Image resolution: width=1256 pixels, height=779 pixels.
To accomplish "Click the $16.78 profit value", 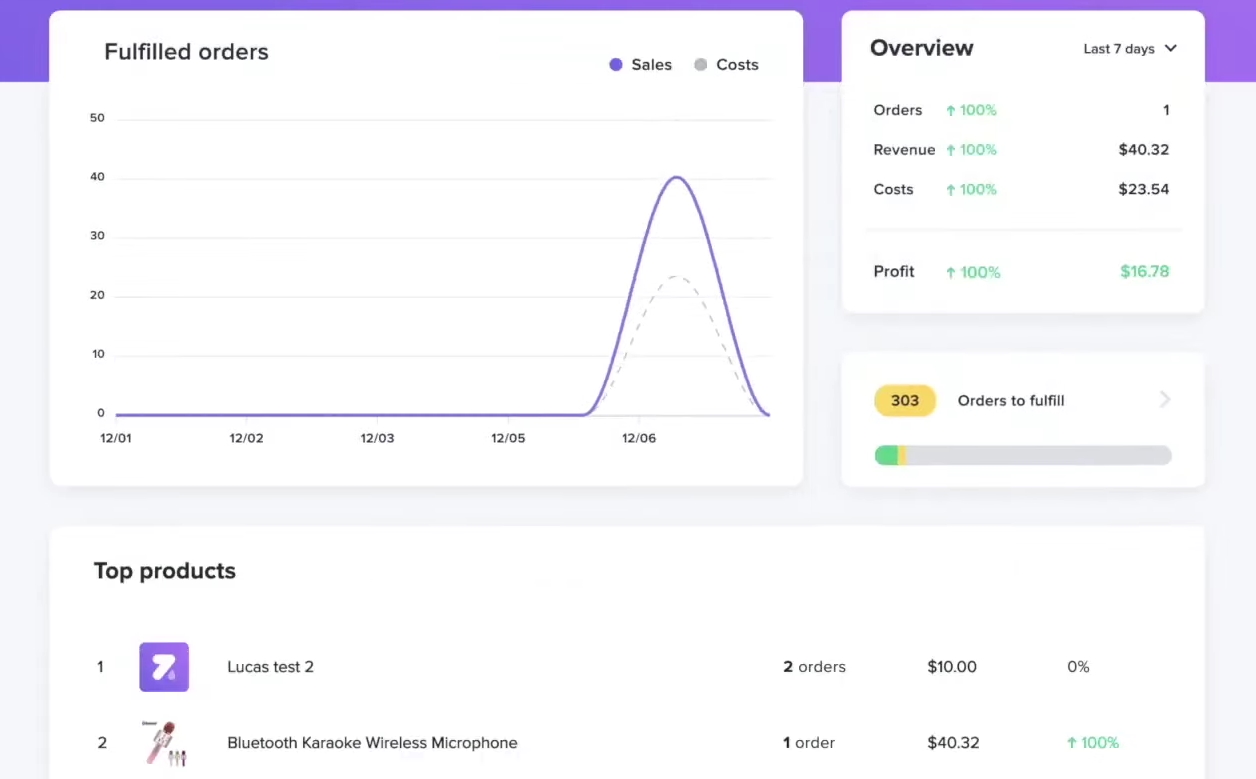I will 1144,272.
